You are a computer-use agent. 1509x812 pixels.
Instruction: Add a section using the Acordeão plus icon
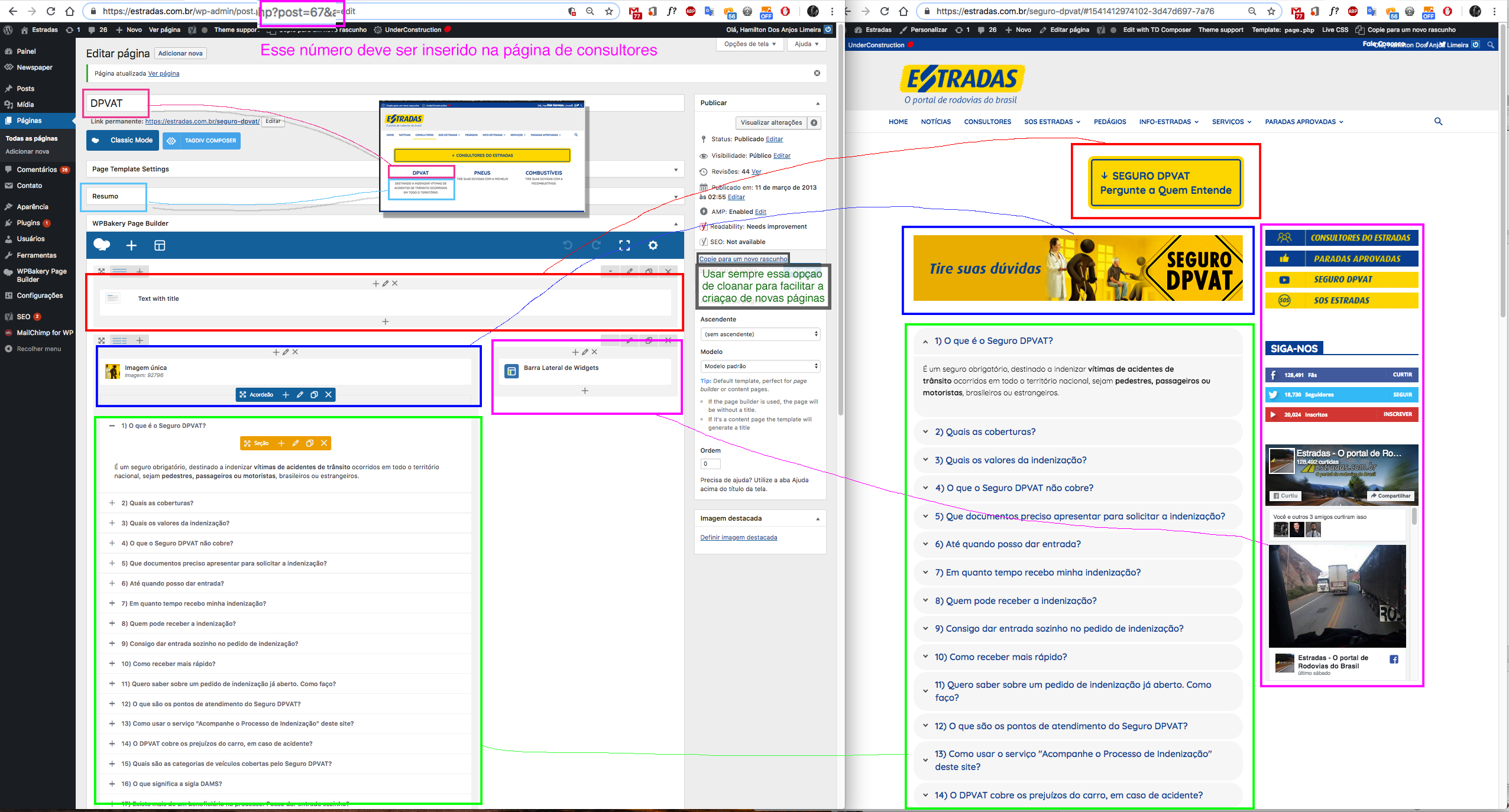click(286, 394)
